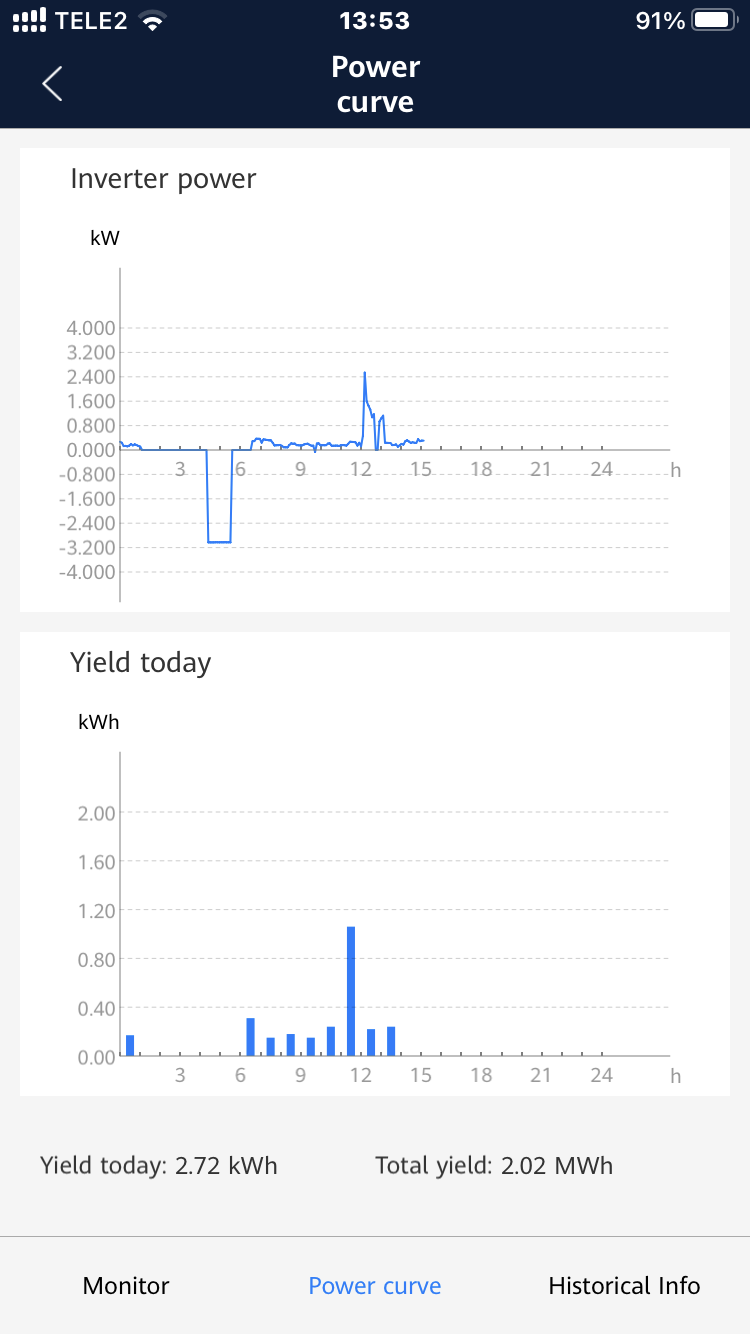The width and height of the screenshot is (750, 1334).
Task: Tap the back arrow in header
Action: (53, 84)
